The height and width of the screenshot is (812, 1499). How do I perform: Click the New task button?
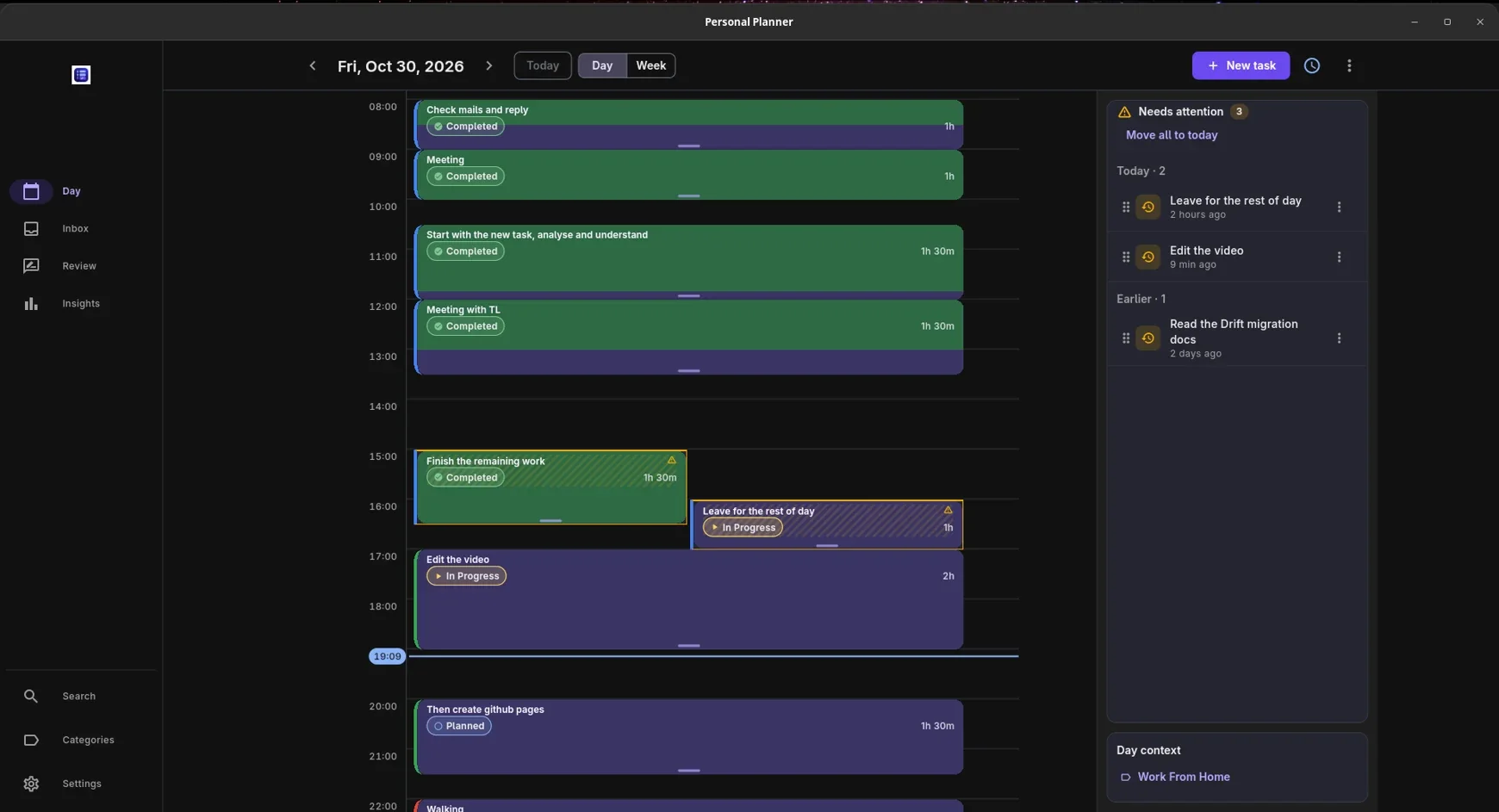[x=1241, y=65]
